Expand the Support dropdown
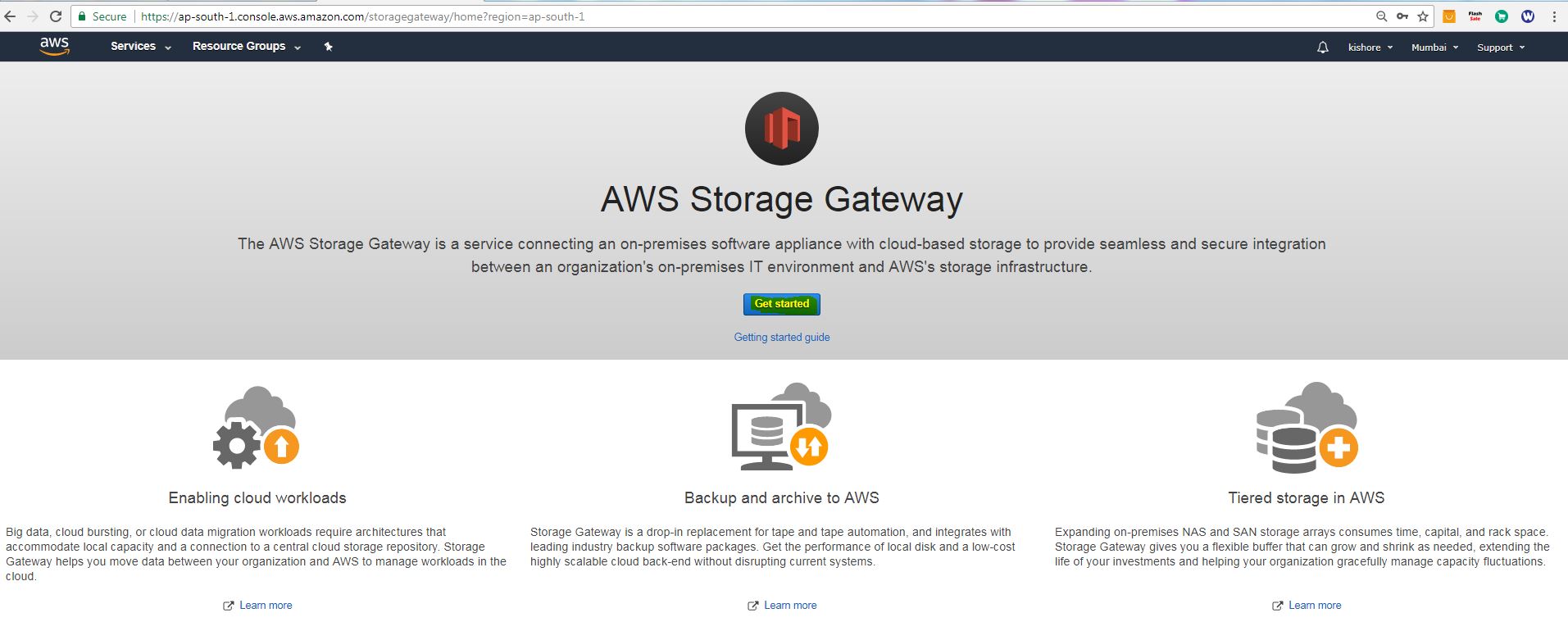Viewport: 1568px width, 631px height. (x=1501, y=48)
